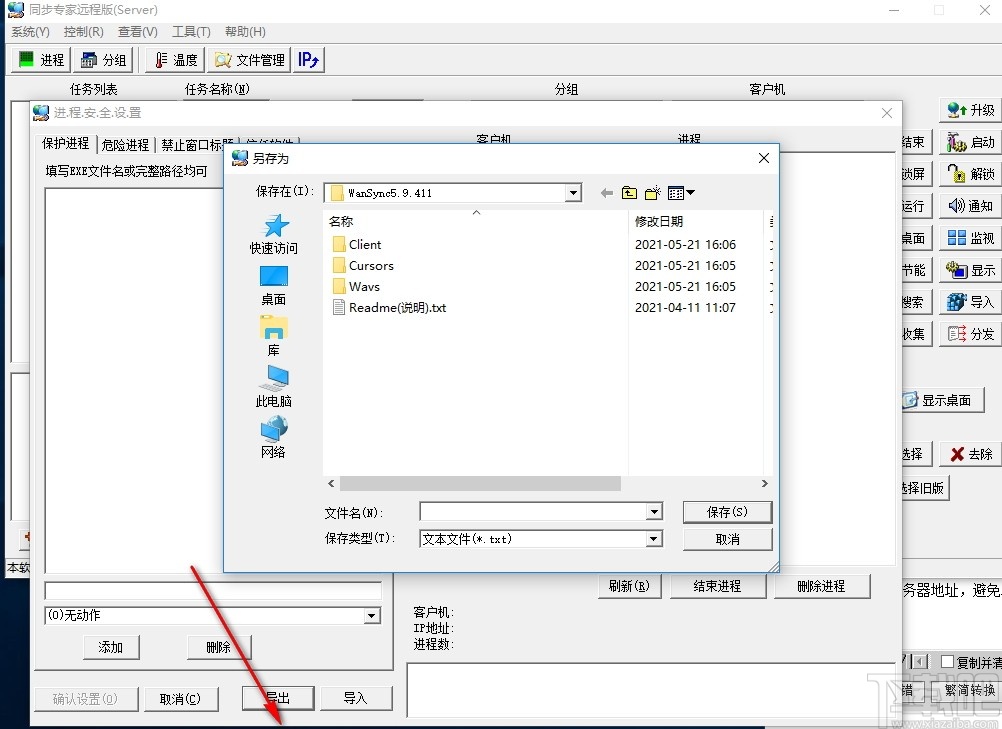This screenshot has width=1002, height=729.
Task: Click the back arrow in save dialog
Action: click(x=606, y=193)
